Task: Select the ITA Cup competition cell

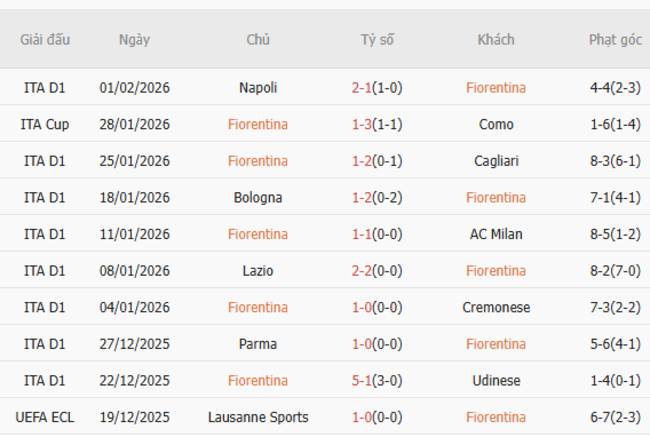Action: (45, 124)
